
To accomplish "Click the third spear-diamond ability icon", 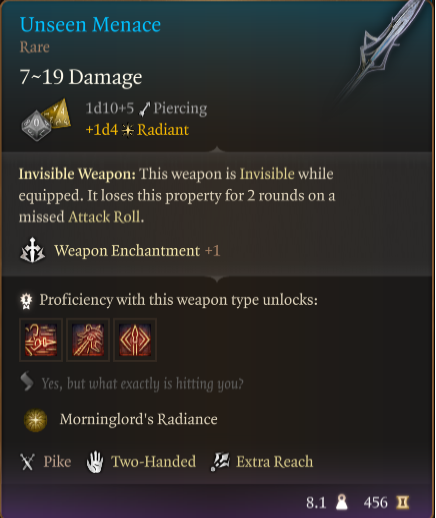I will point(135,340).
